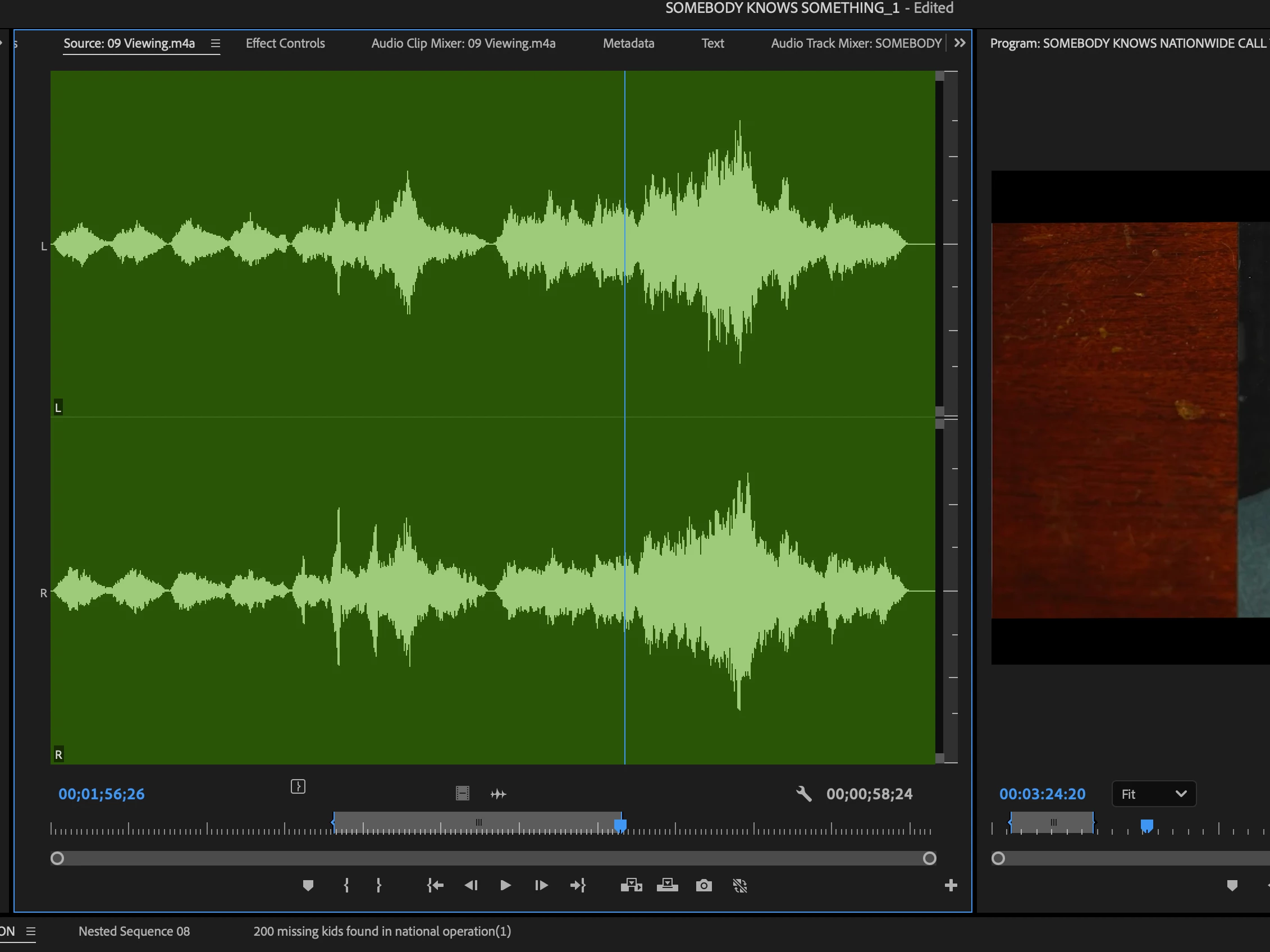Open the Fit zoom level dropdown
This screenshot has width=1270, height=952.
[x=1153, y=794]
